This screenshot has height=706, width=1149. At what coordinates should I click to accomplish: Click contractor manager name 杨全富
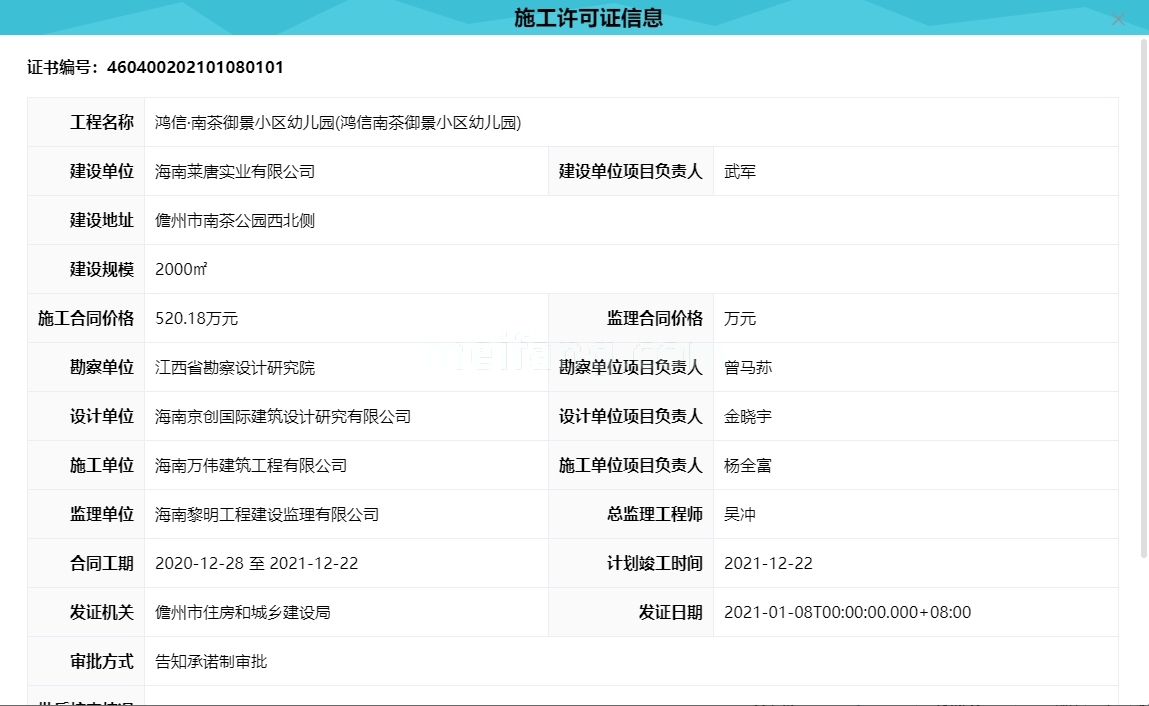[x=748, y=466]
